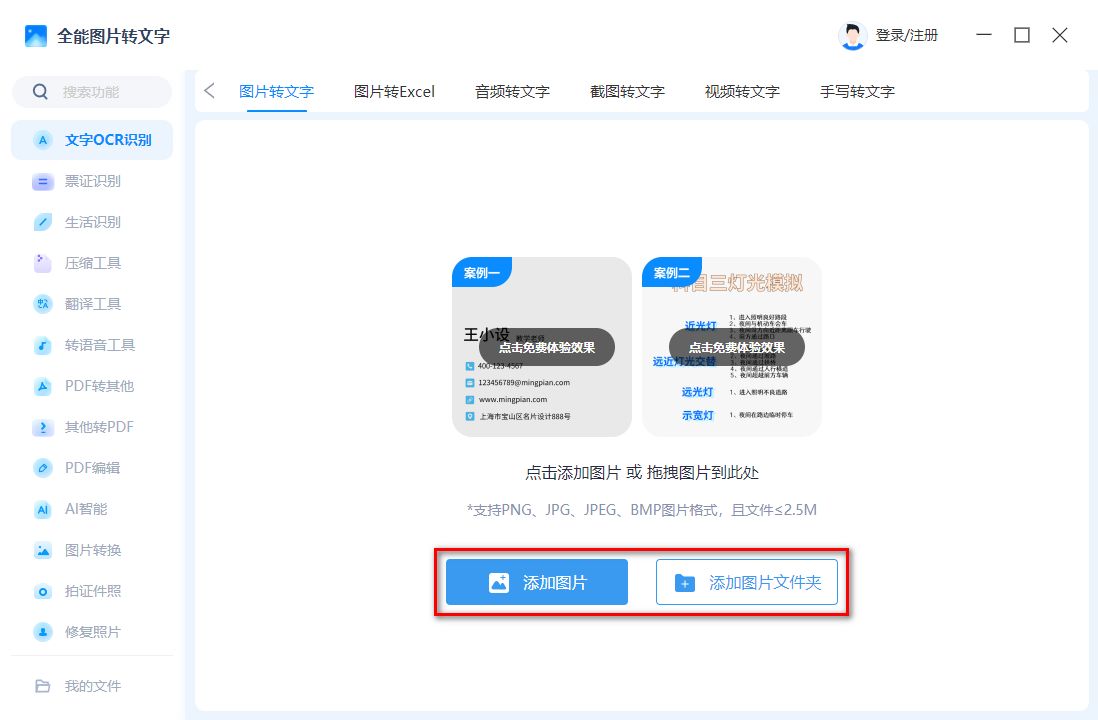The image size is (1098, 720).
Task: Click the 其他转PDF sidebar icon
Action: (x=43, y=427)
